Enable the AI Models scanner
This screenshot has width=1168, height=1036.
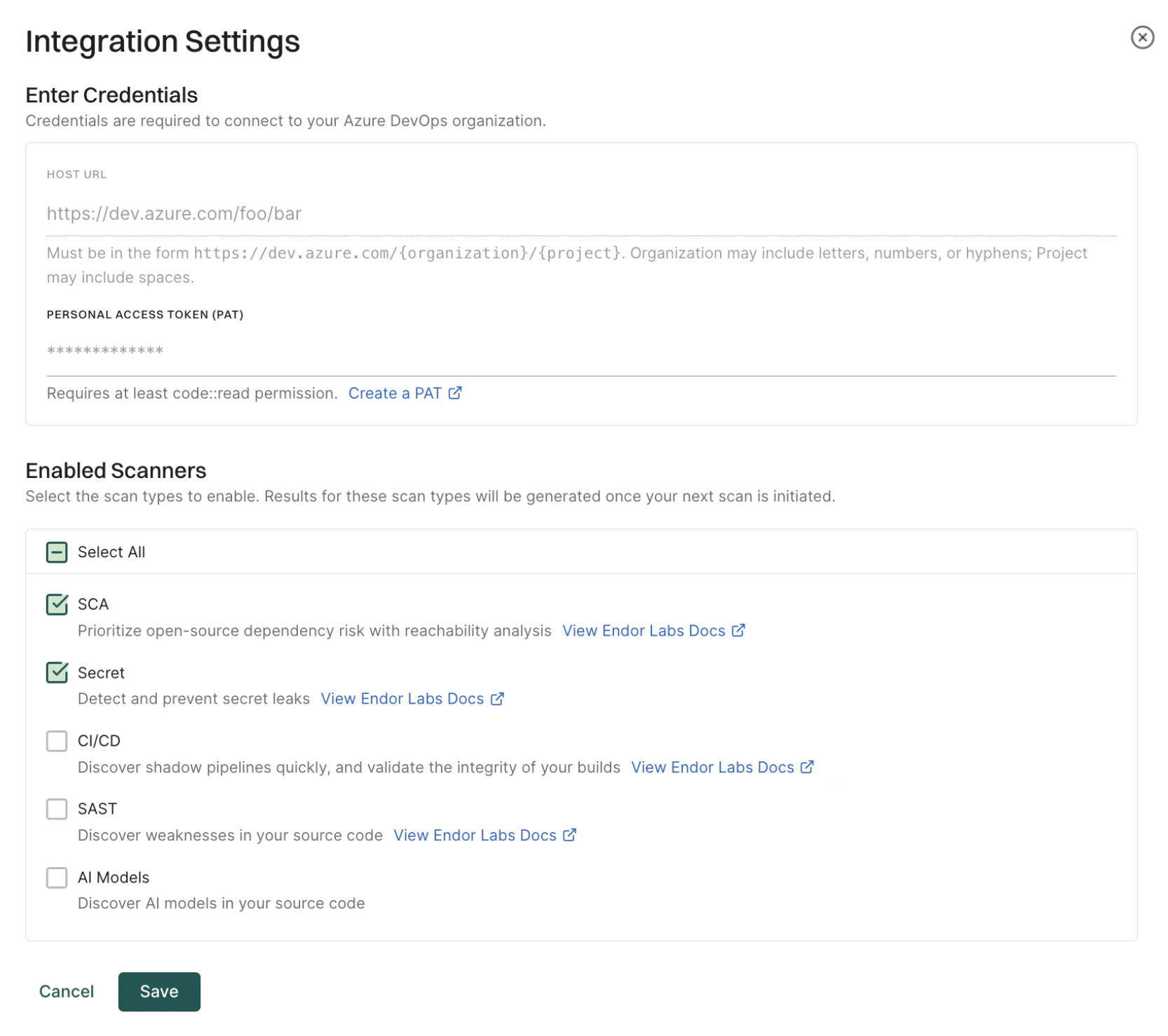pyautogui.click(x=57, y=878)
